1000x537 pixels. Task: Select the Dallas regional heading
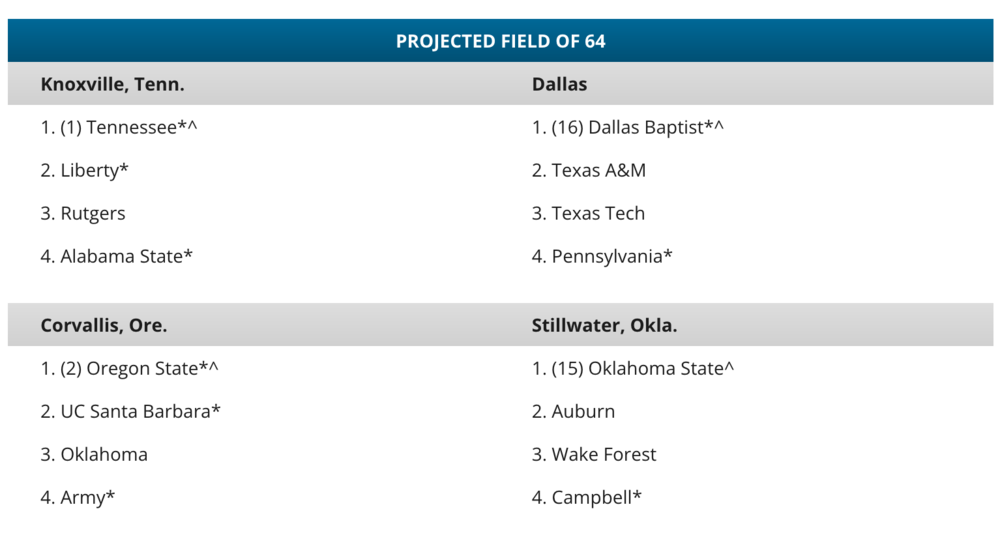tap(559, 84)
